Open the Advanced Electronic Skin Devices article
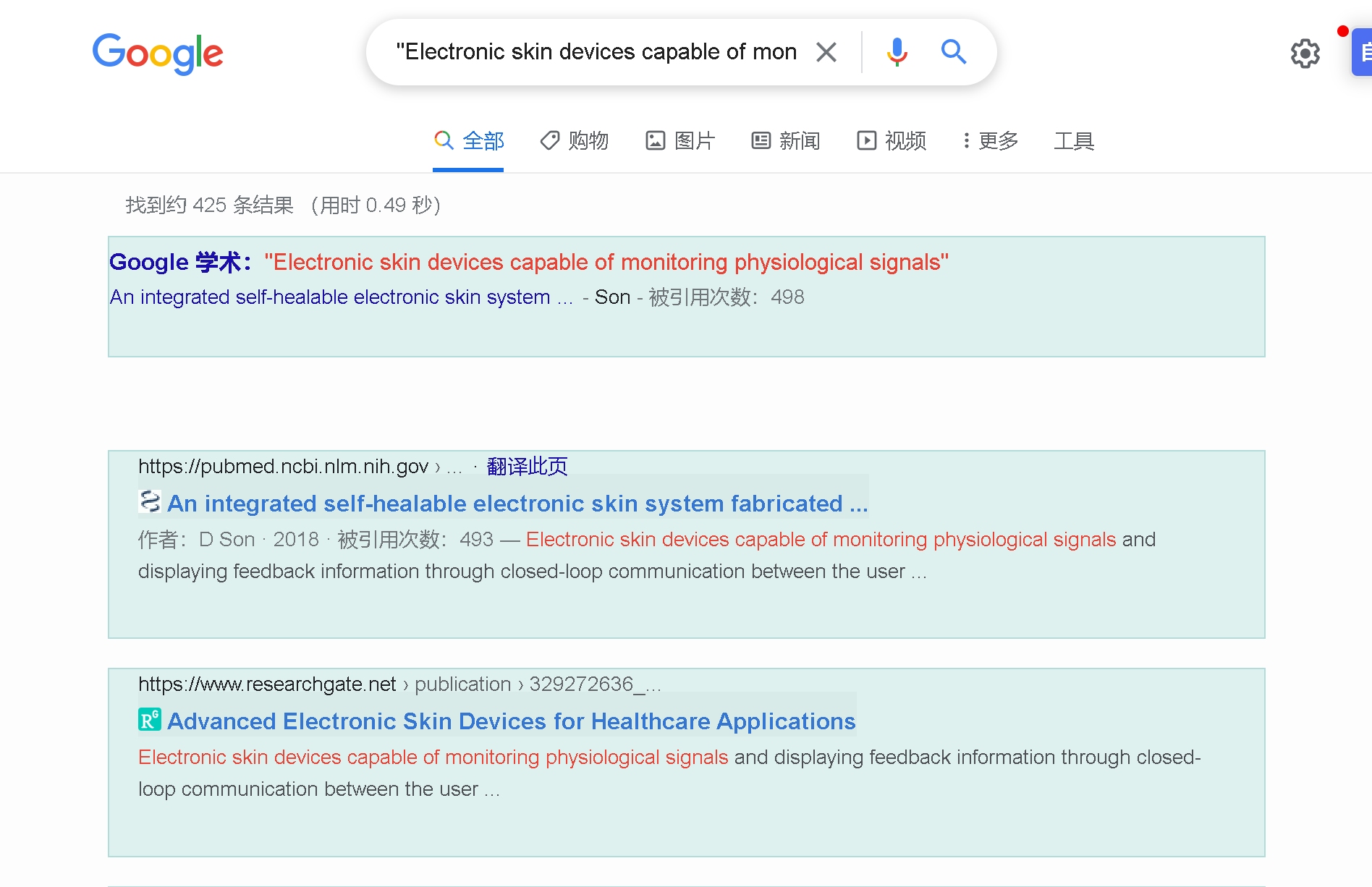1372x887 pixels. [x=511, y=721]
